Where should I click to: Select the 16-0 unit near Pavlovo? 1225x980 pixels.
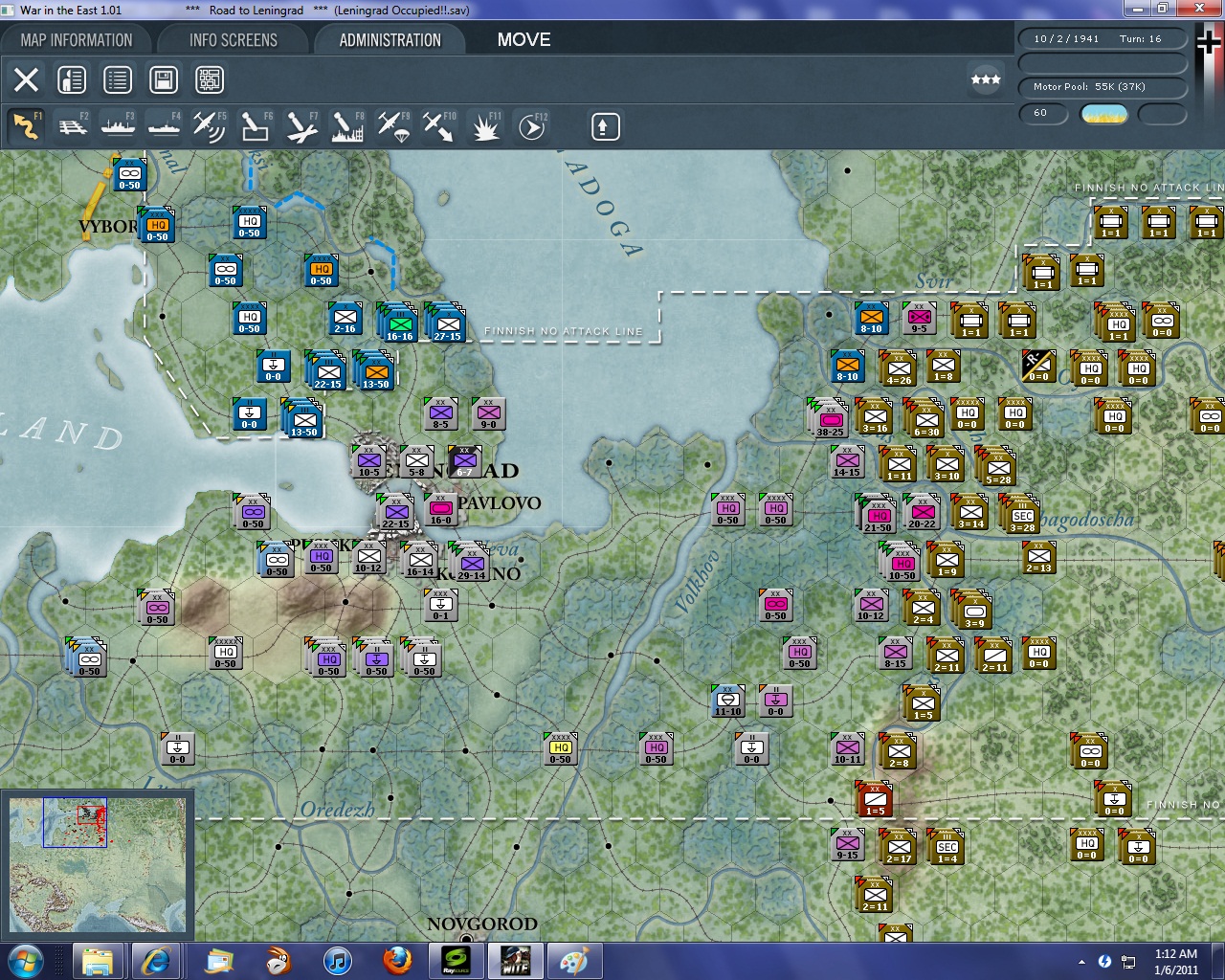[440, 510]
